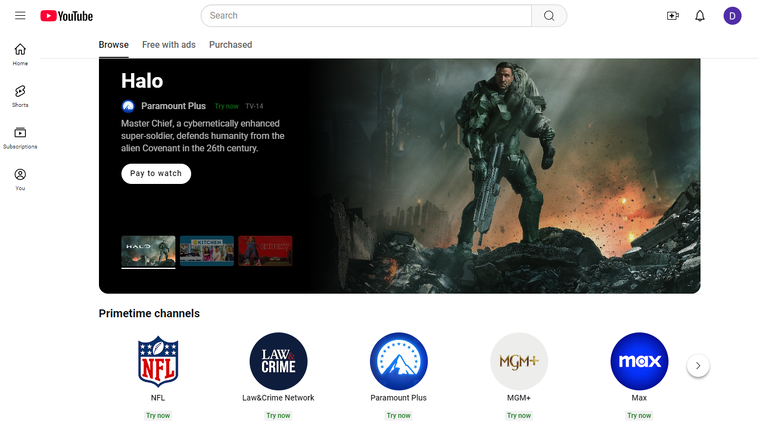
Task: Switch to the Purchased tab
Action: pyautogui.click(x=230, y=45)
